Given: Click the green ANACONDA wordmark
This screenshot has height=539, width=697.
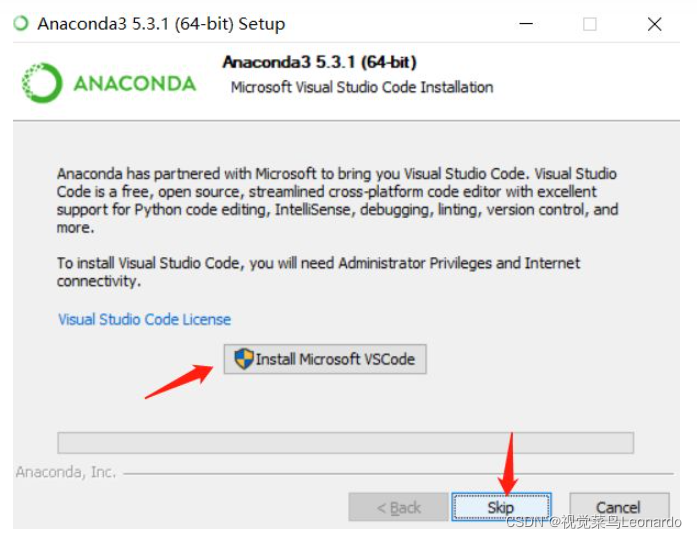Looking at the screenshot, I should click(135, 84).
